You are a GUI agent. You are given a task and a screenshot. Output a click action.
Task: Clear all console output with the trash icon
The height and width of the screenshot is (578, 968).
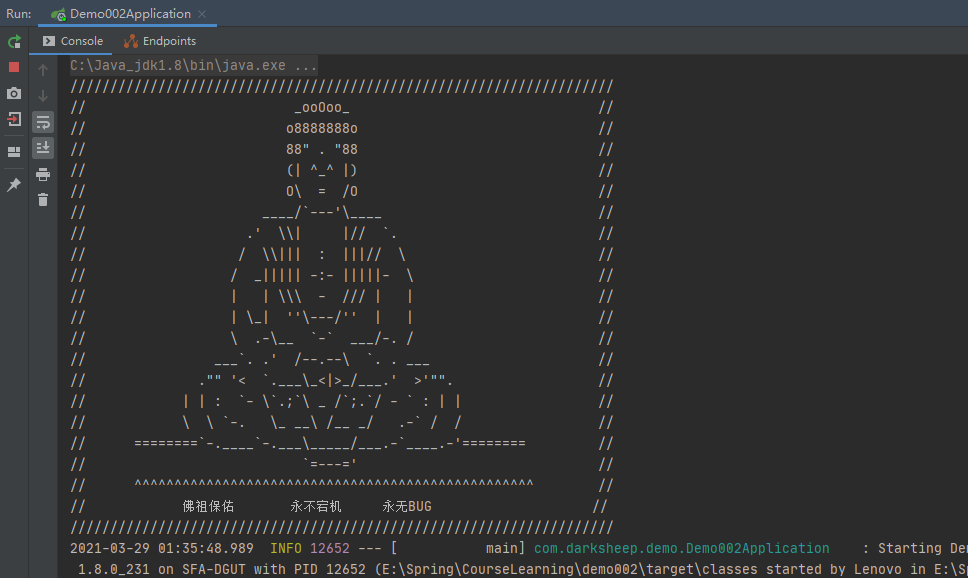click(43, 200)
